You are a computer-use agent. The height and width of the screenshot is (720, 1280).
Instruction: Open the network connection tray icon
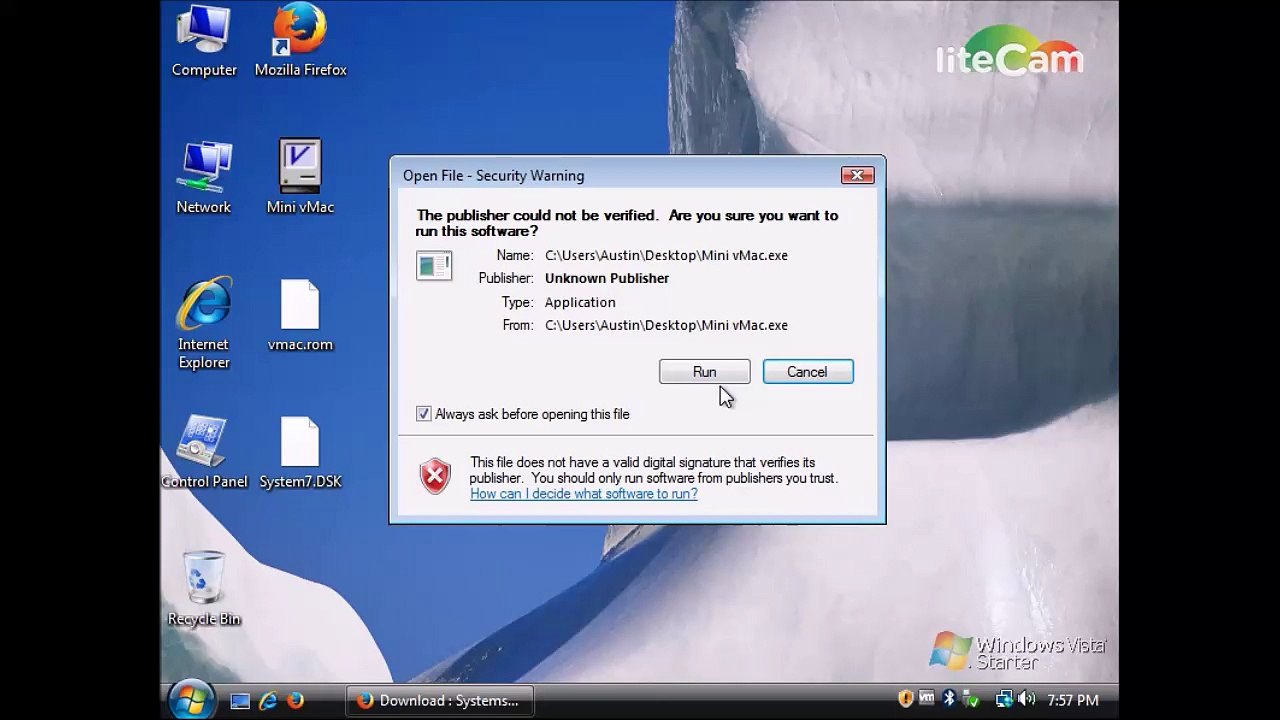pos(1003,700)
